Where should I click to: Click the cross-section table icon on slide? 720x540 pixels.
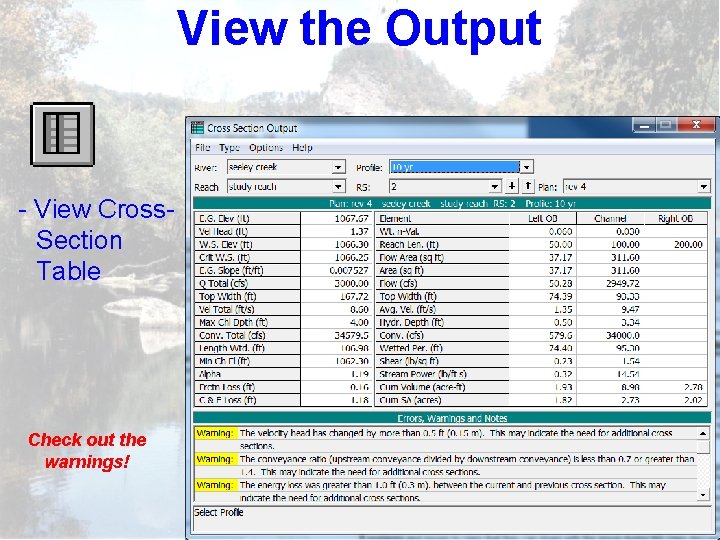click(x=62, y=134)
